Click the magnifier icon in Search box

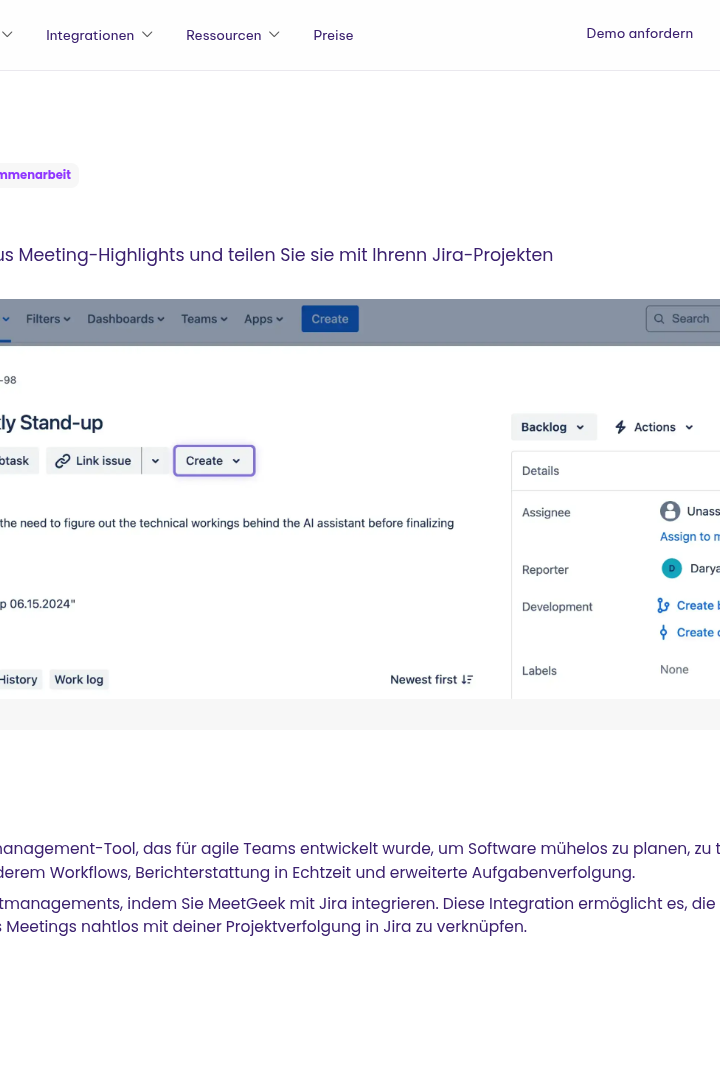coord(659,319)
